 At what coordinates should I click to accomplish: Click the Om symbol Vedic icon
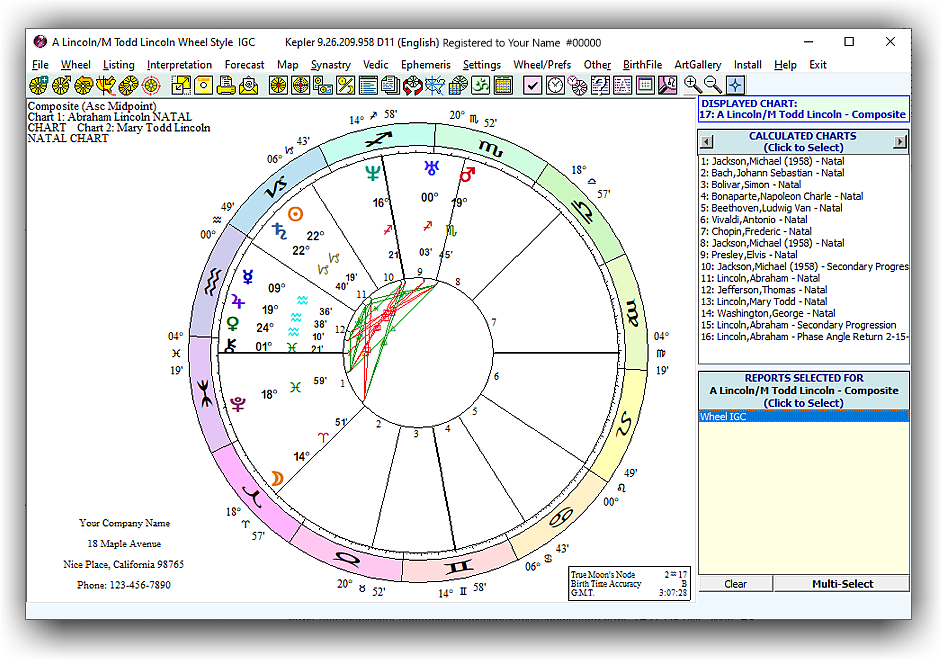point(481,86)
